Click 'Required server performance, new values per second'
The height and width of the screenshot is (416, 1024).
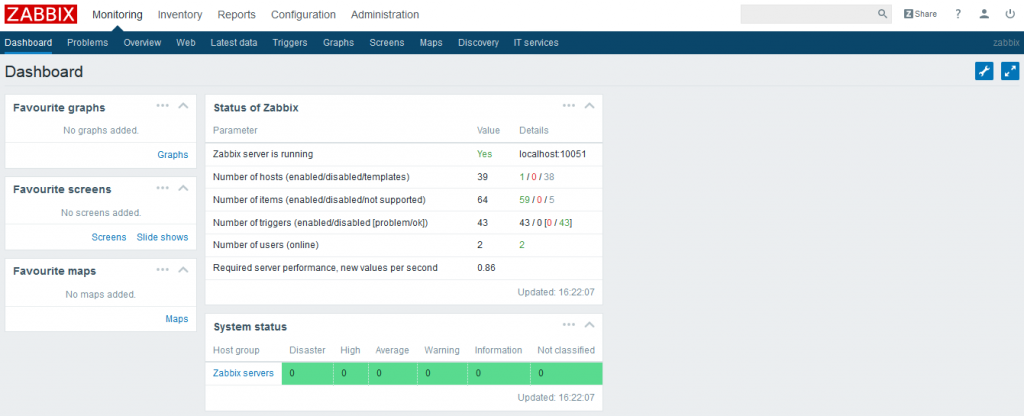(325, 267)
